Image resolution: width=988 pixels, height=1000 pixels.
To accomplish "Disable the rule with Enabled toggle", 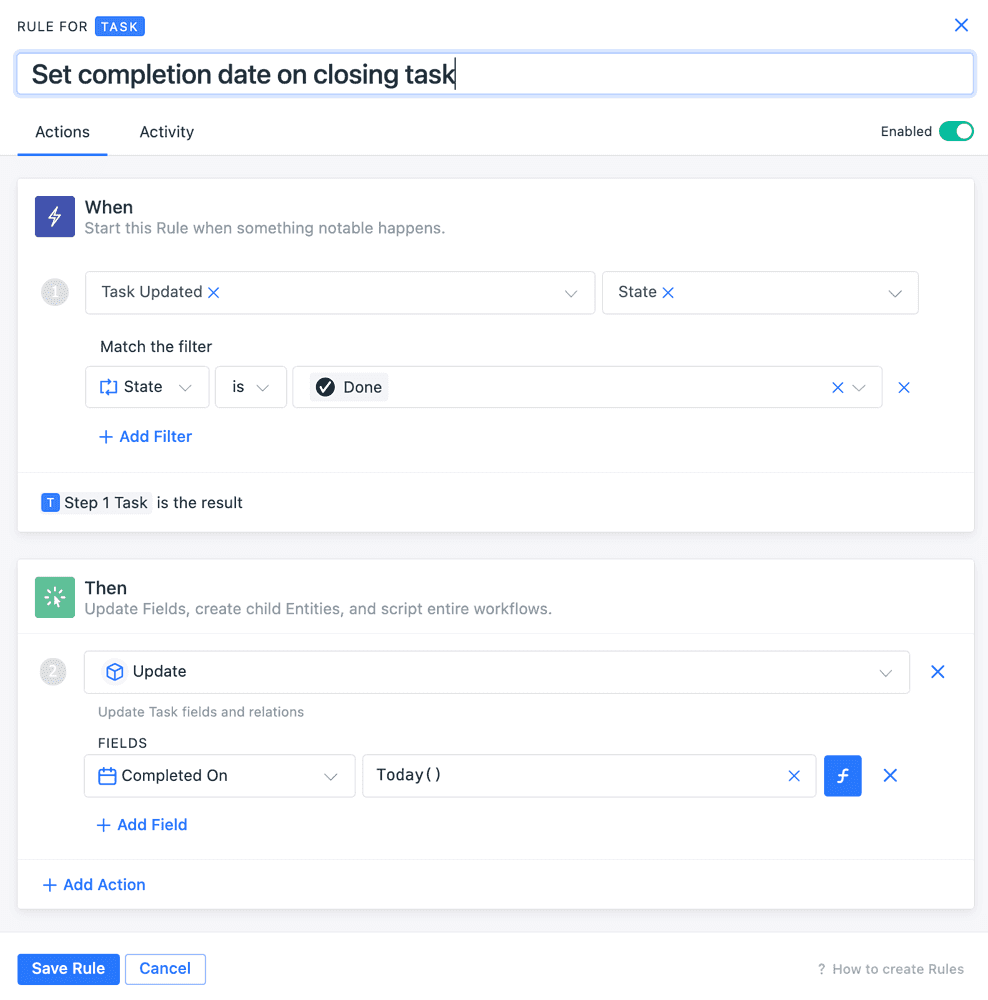I will [x=956, y=132].
